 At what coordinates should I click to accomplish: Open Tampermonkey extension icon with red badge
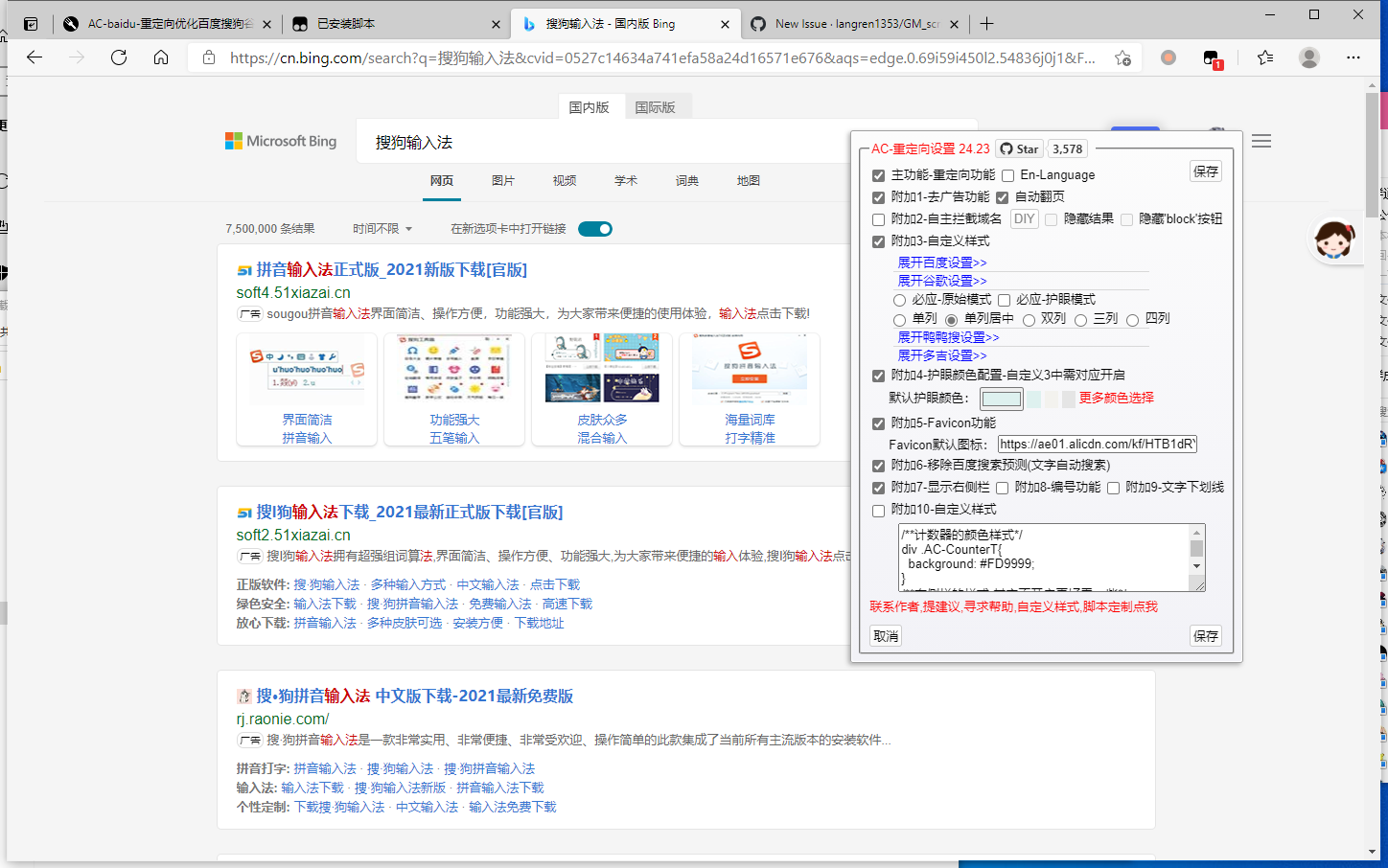[x=1212, y=58]
